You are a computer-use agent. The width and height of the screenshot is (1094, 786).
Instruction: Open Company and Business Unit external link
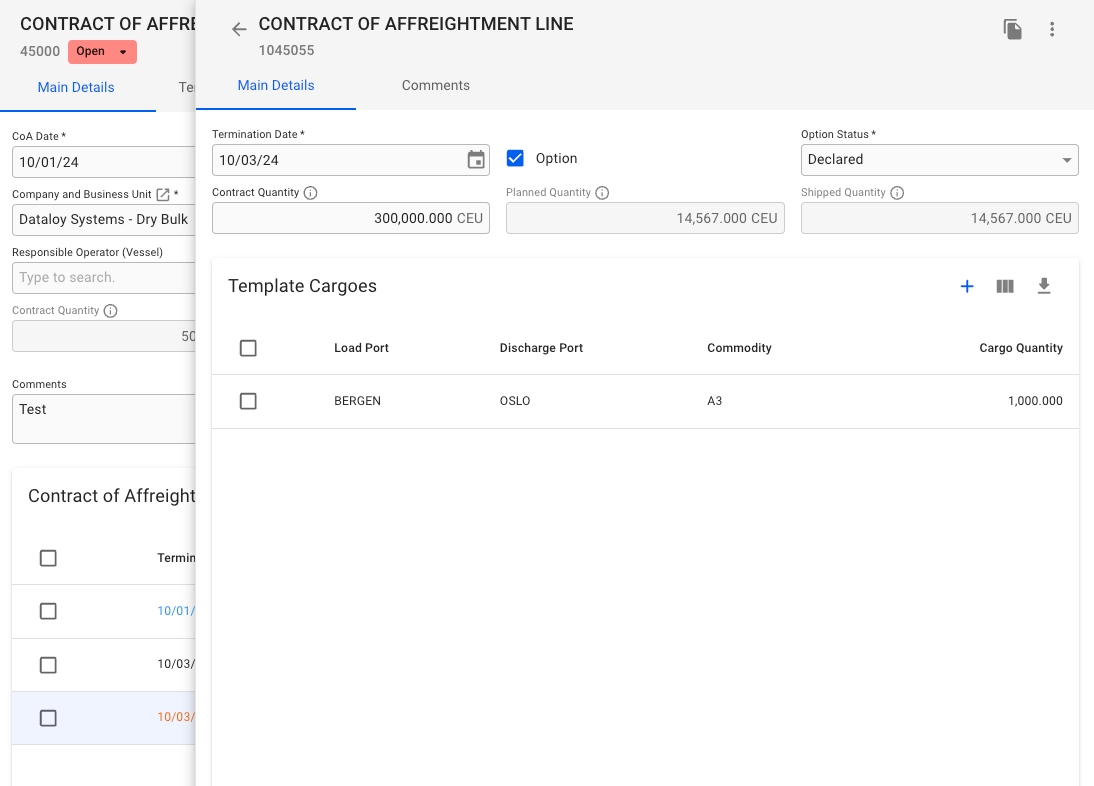163,194
